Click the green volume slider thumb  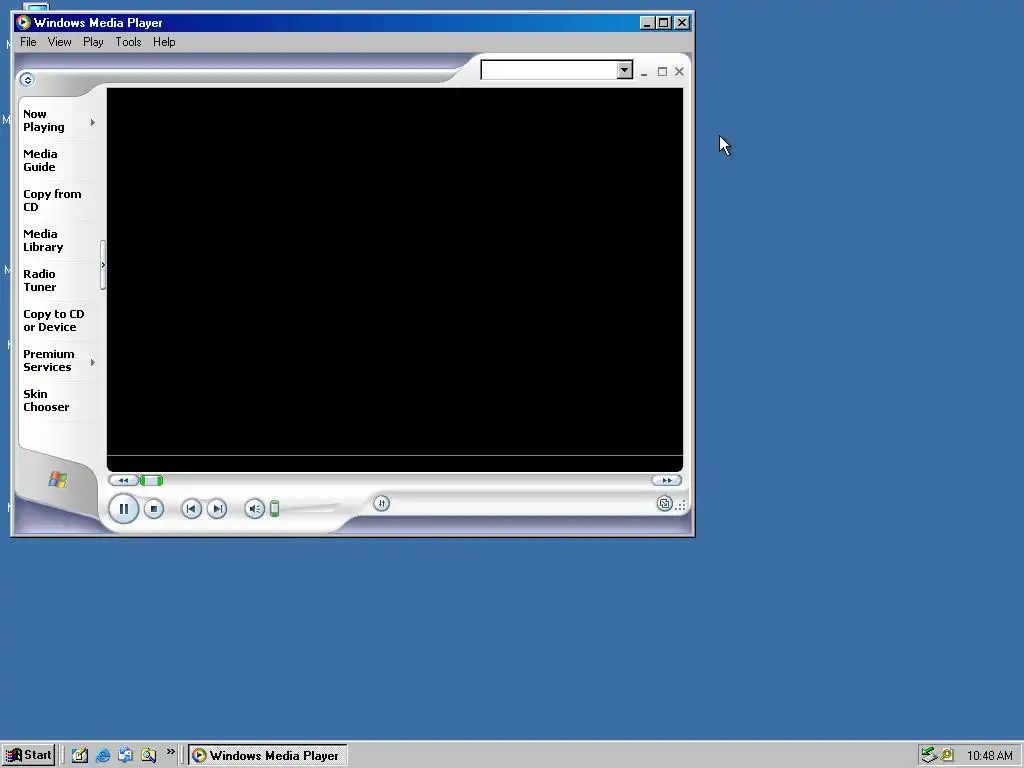(274, 509)
